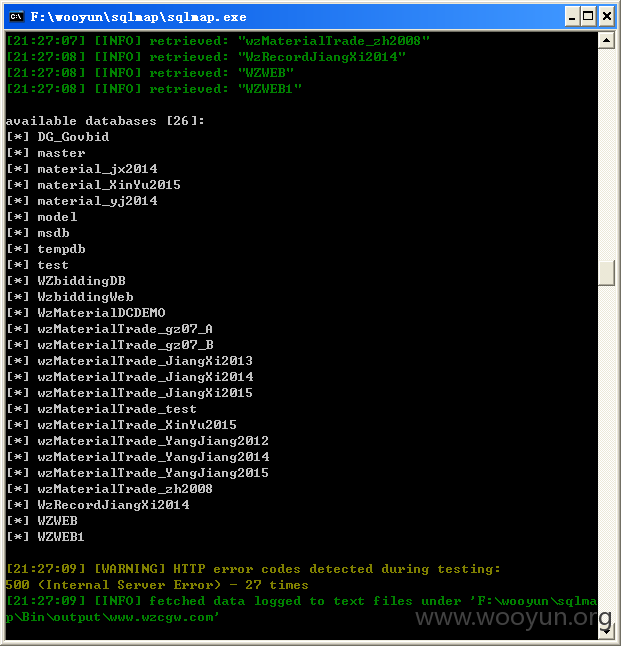Click the wzMaterialTrade_JiangXi2014 entry
The width and height of the screenshot is (621, 646).
click(x=130, y=377)
